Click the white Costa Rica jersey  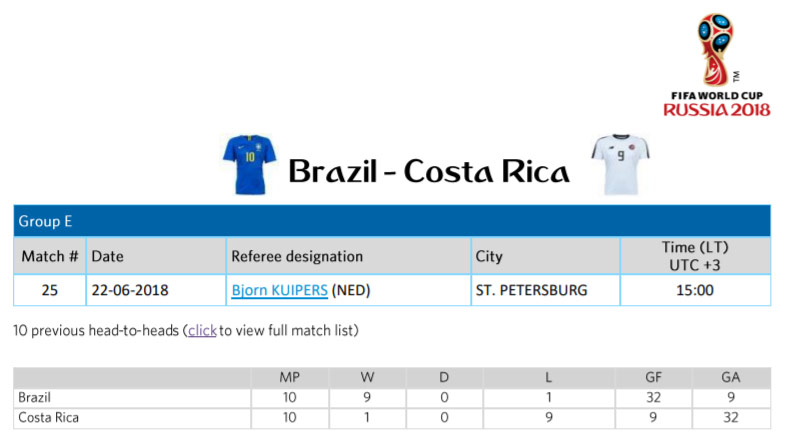[620, 165]
